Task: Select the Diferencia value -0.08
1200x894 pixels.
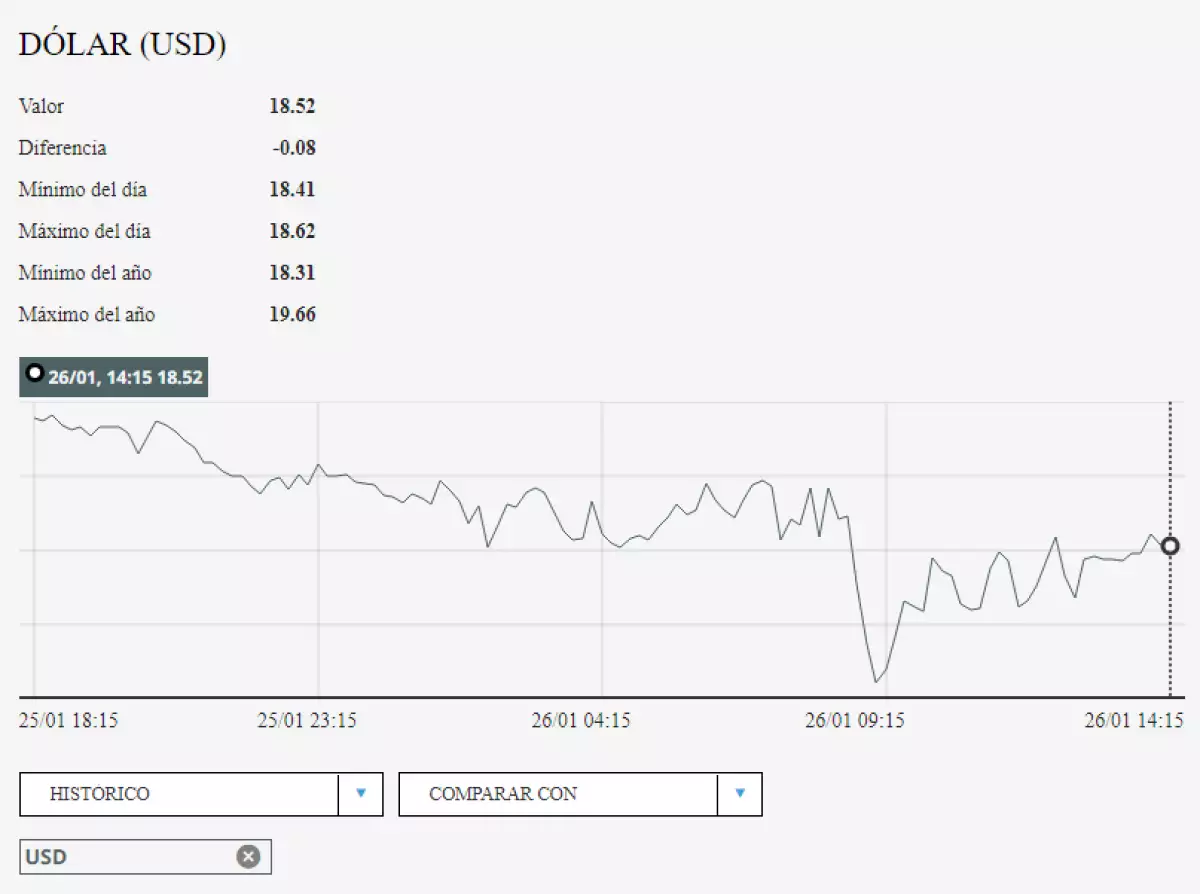Action: pos(294,148)
